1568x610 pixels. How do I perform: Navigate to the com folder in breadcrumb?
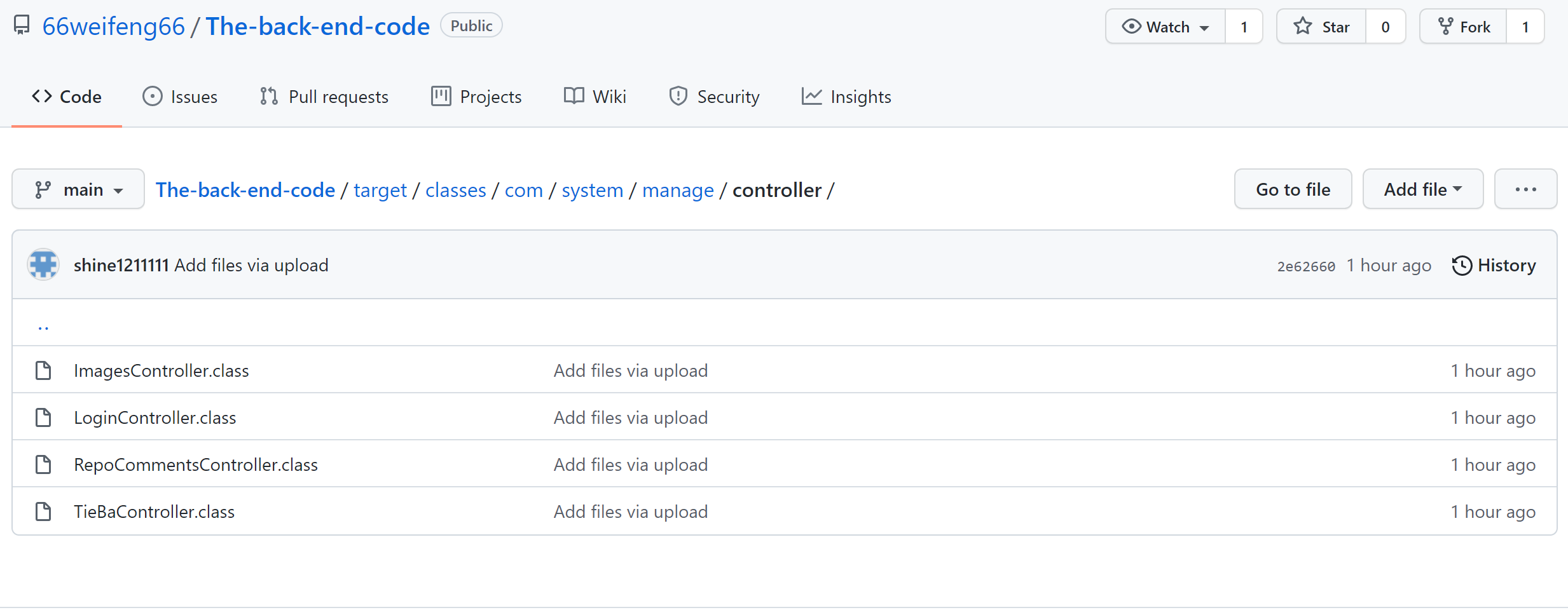click(x=524, y=190)
